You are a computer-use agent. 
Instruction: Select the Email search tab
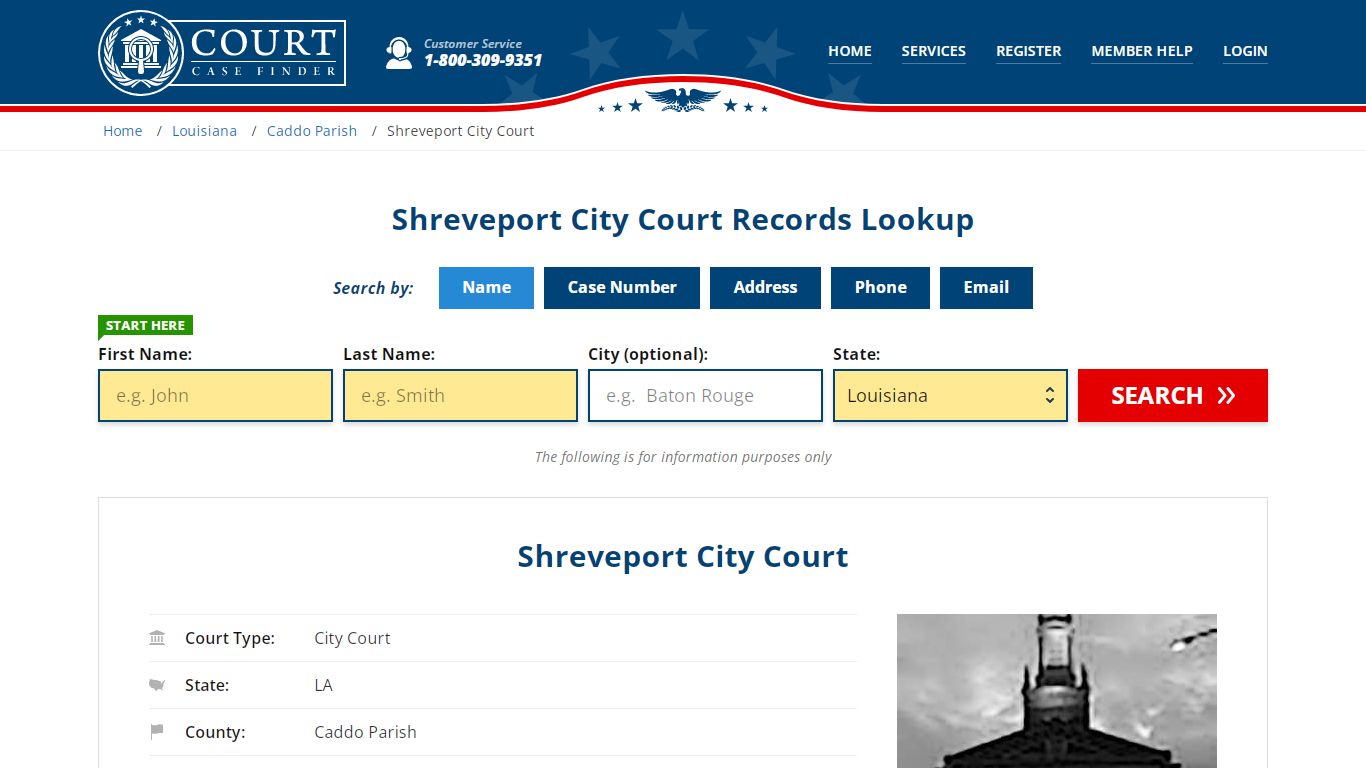click(986, 288)
